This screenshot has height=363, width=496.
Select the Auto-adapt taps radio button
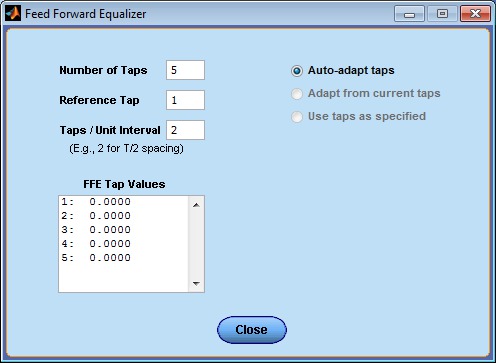tap(297, 71)
